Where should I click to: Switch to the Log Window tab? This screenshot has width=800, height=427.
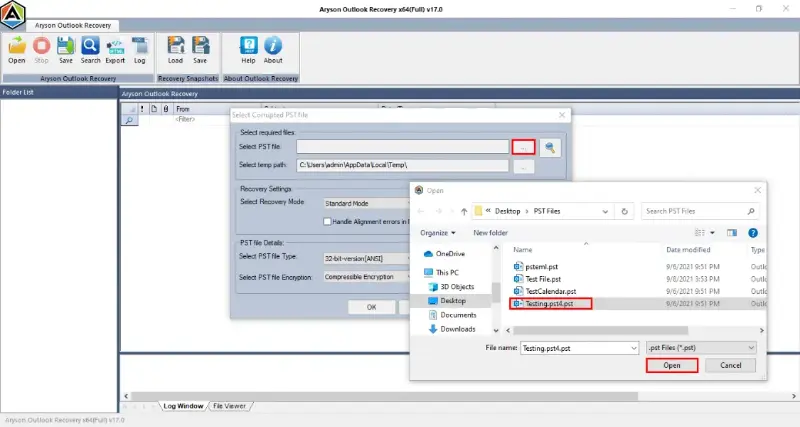click(x=183, y=406)
